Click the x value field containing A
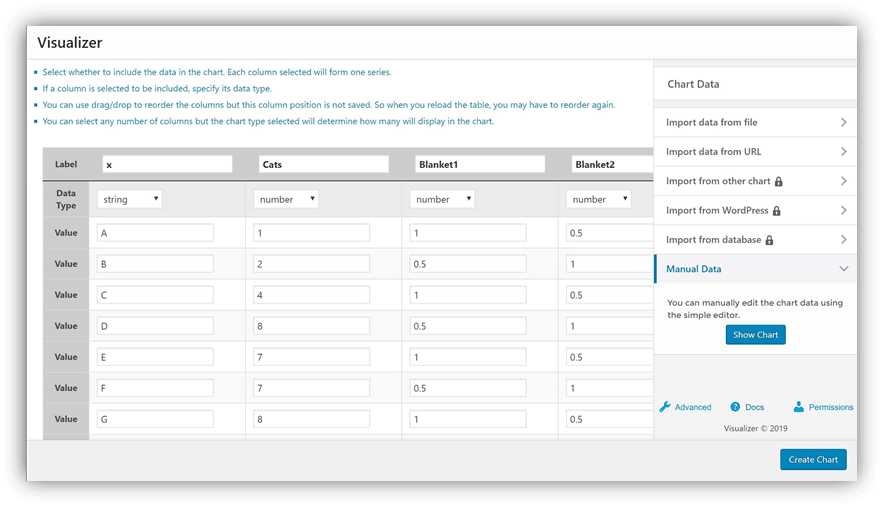This screenshot has height=506, width=882. [x=155, y=233]
